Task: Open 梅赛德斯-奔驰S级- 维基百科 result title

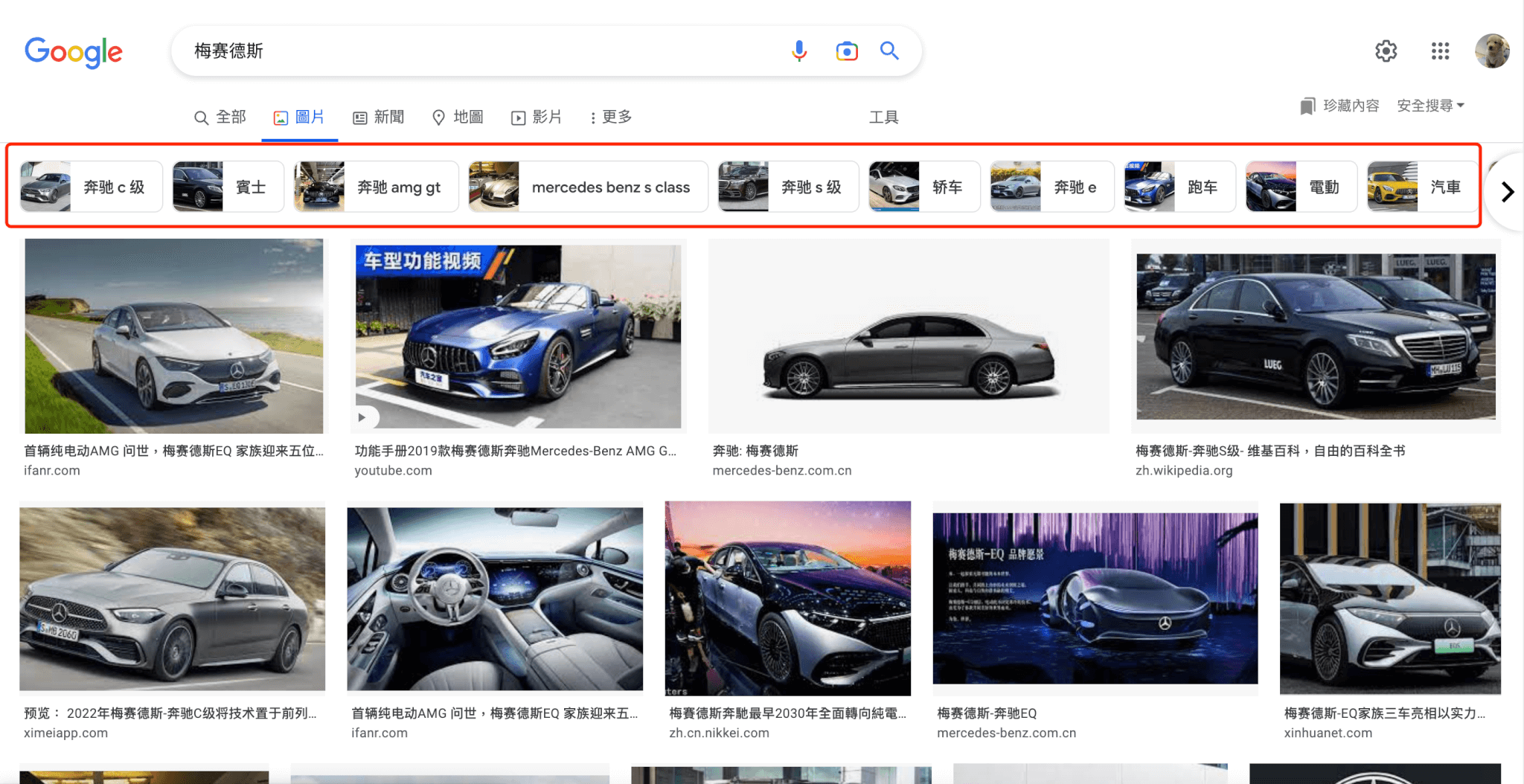Action: 1270,451
